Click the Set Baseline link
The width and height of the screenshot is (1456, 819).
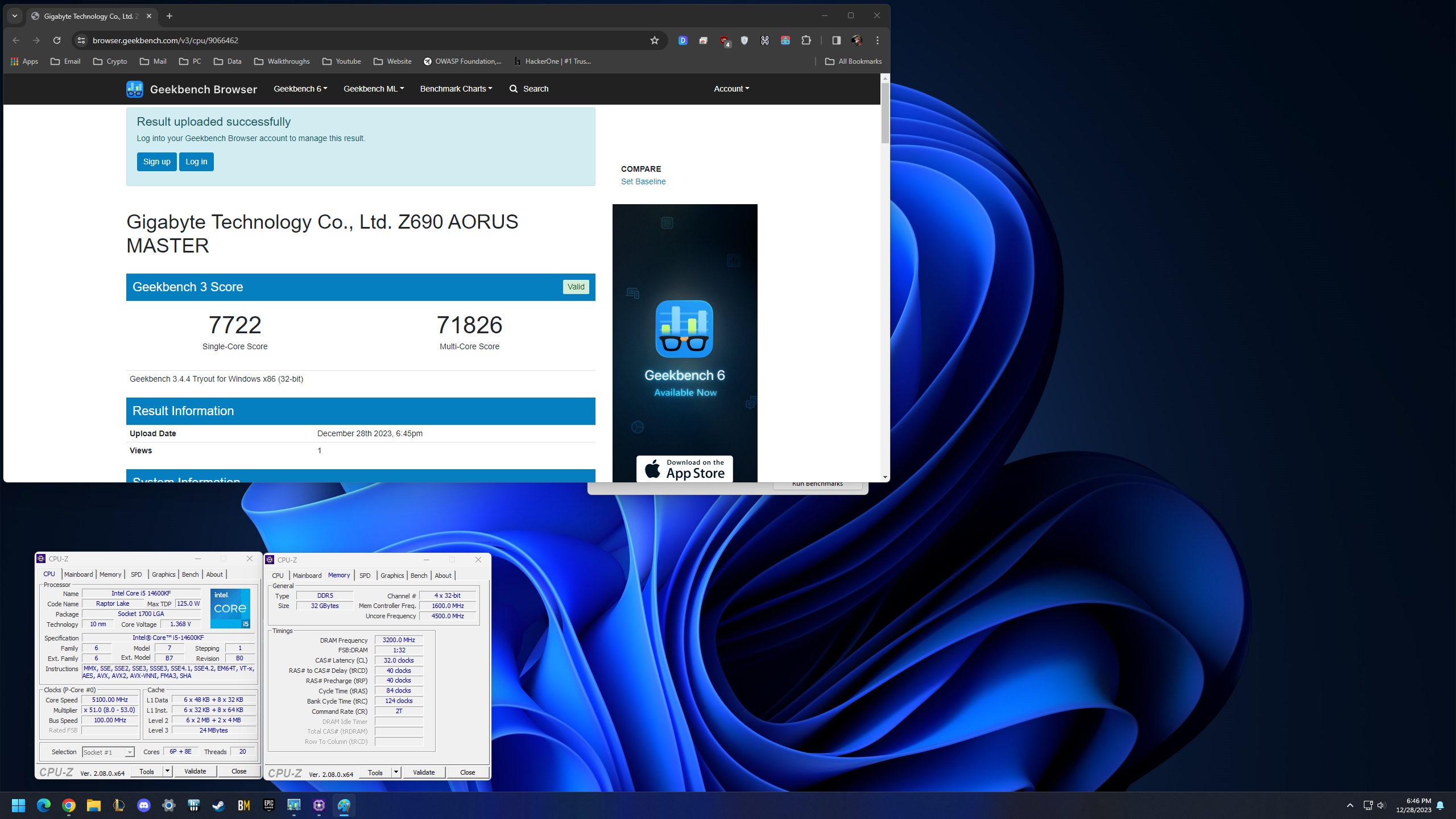pos(643,181)
